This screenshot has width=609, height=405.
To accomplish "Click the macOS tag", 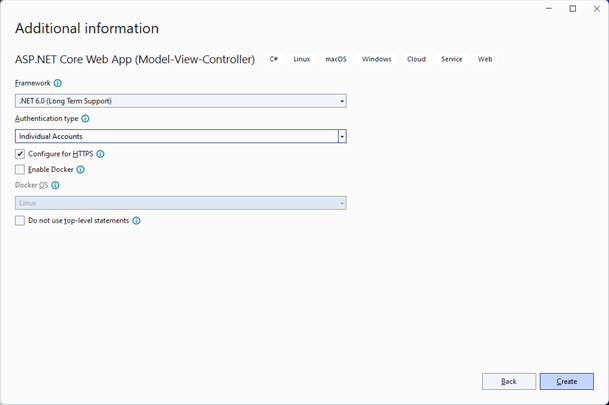I will 336,59.
